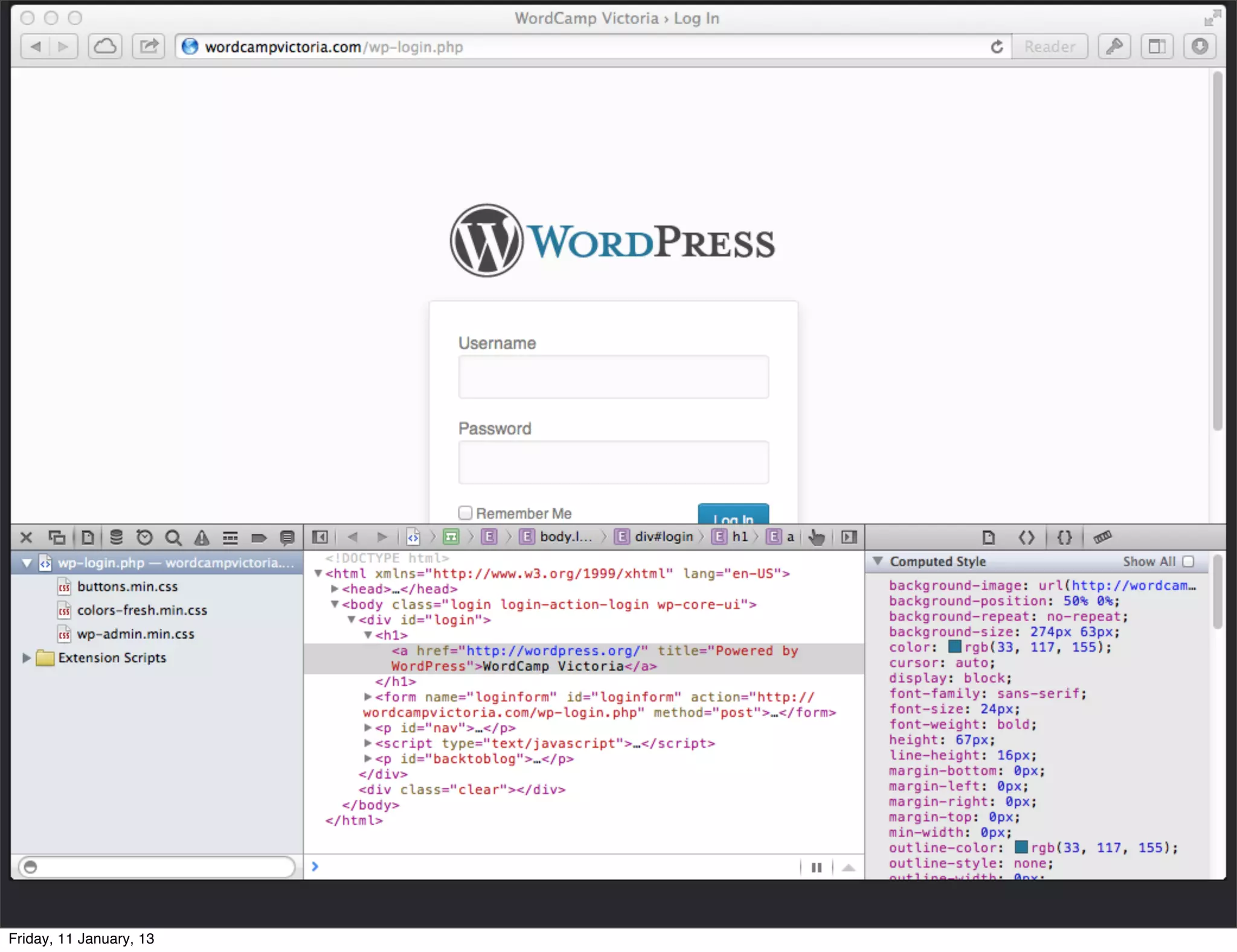
Task: Open the Issues warning triangle icon
Action: point(202,537)
